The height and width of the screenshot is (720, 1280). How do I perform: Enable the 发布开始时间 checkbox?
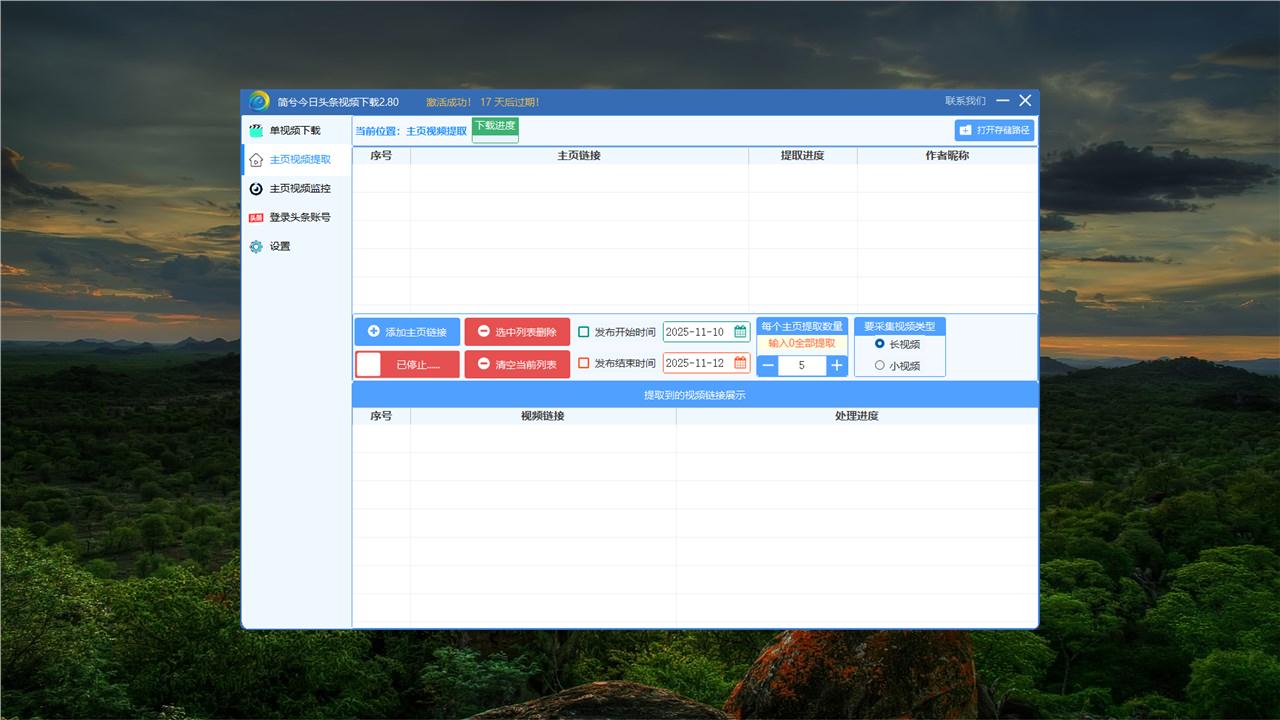tap(584, 332)
